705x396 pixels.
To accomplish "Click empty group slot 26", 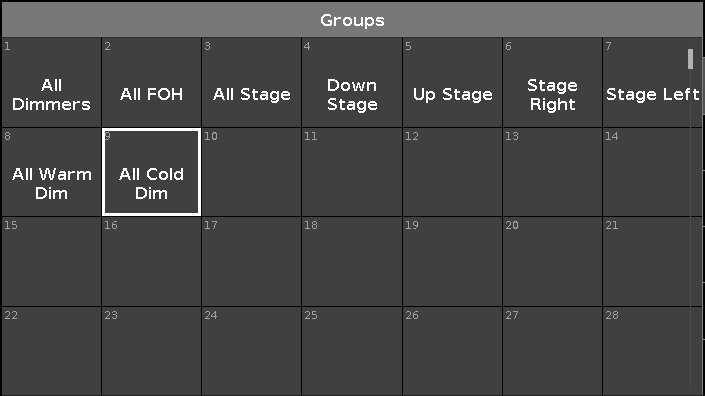I will (x=452, y=351).
